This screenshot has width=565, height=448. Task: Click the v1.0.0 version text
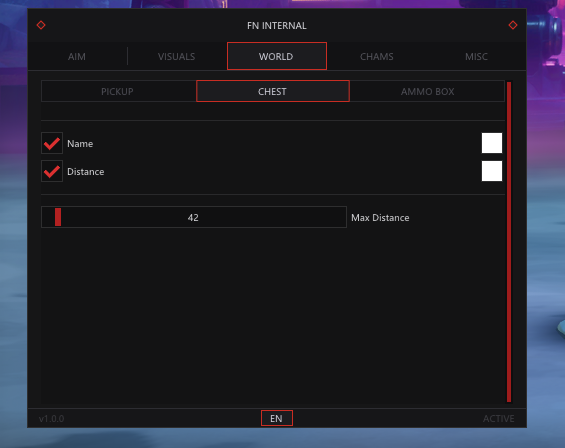coord(52,418)
